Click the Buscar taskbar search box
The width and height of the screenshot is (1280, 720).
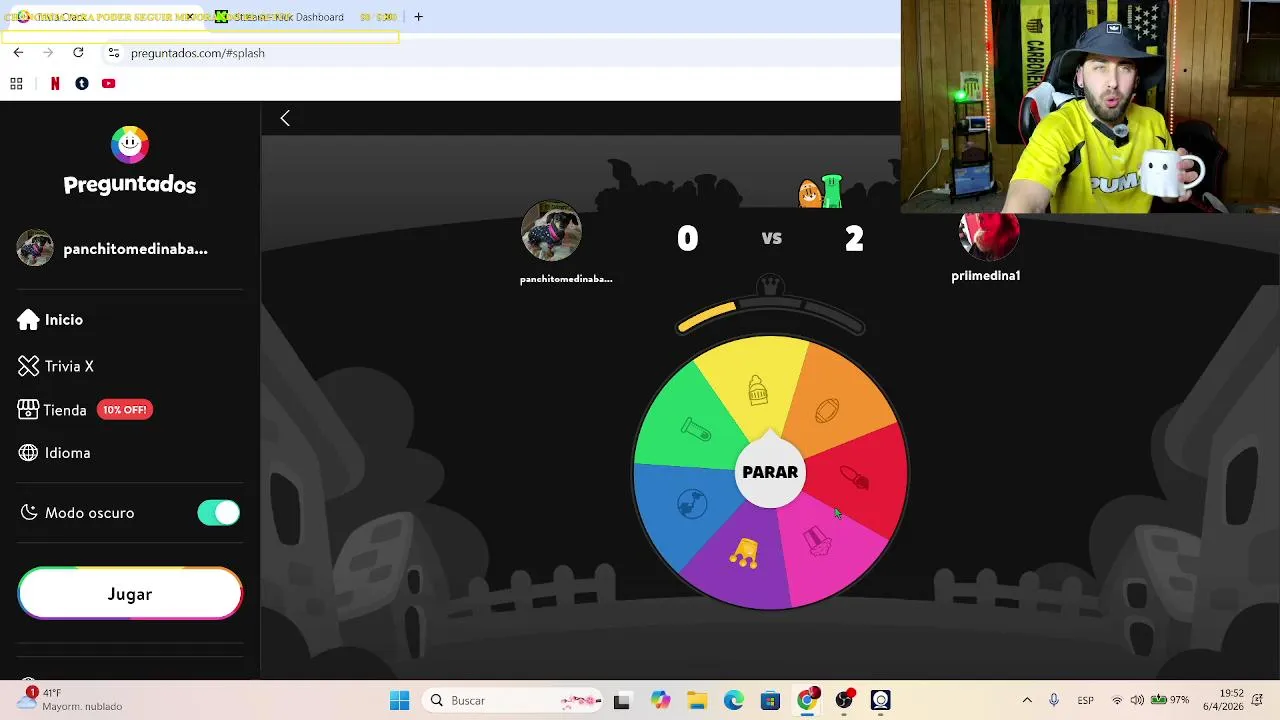[x=513, y=701]
